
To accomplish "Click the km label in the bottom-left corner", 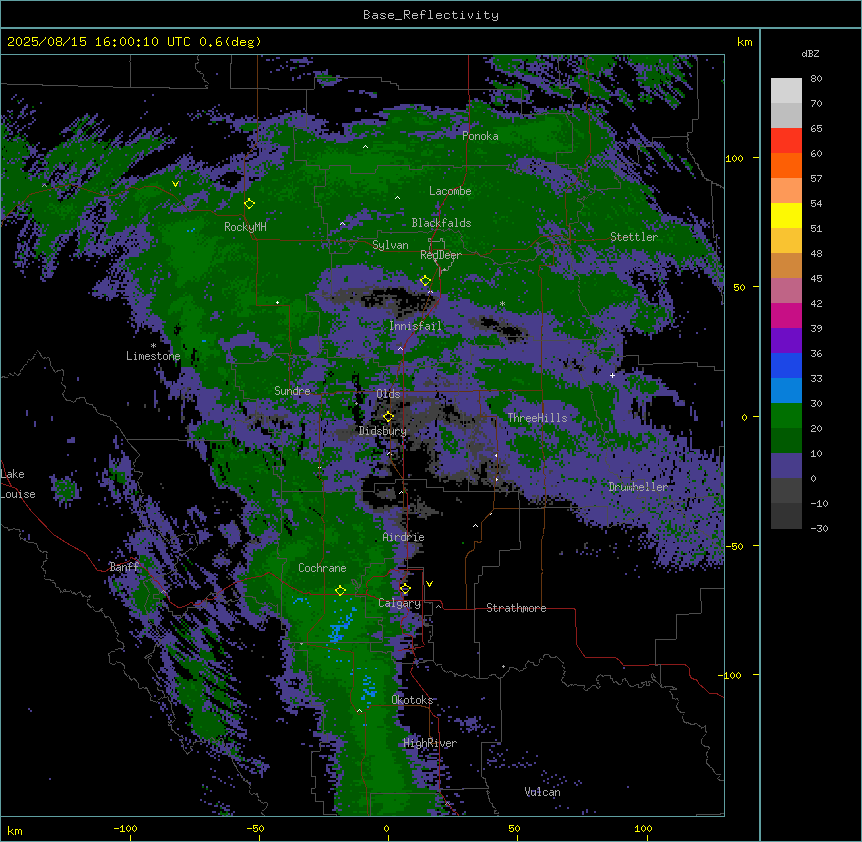I will tap(15, 830).
